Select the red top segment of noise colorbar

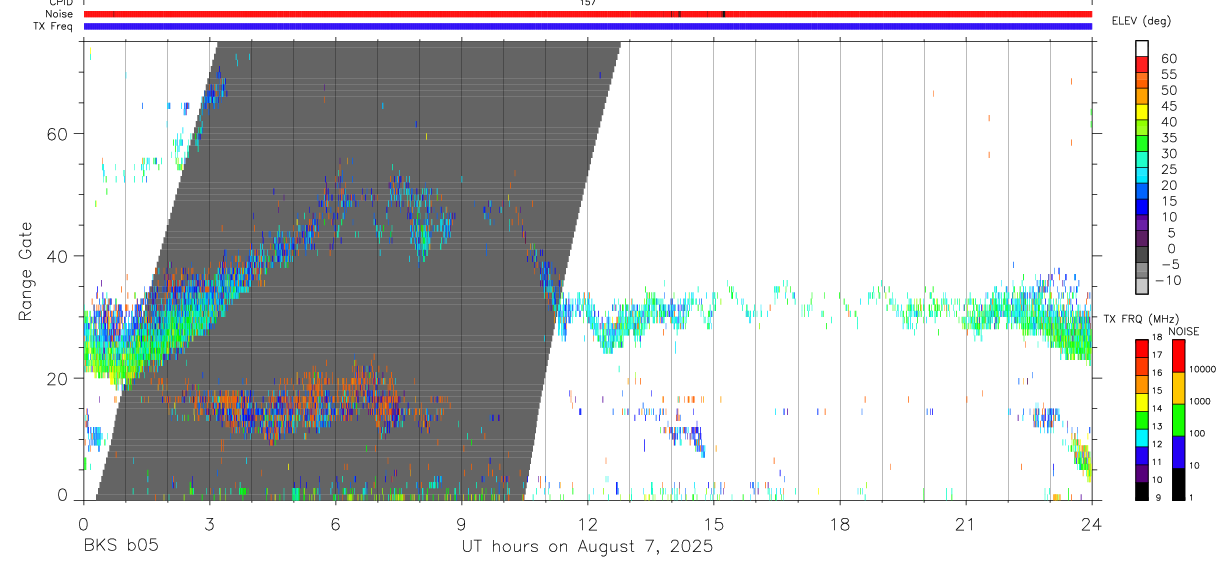tap(1178, 356)
